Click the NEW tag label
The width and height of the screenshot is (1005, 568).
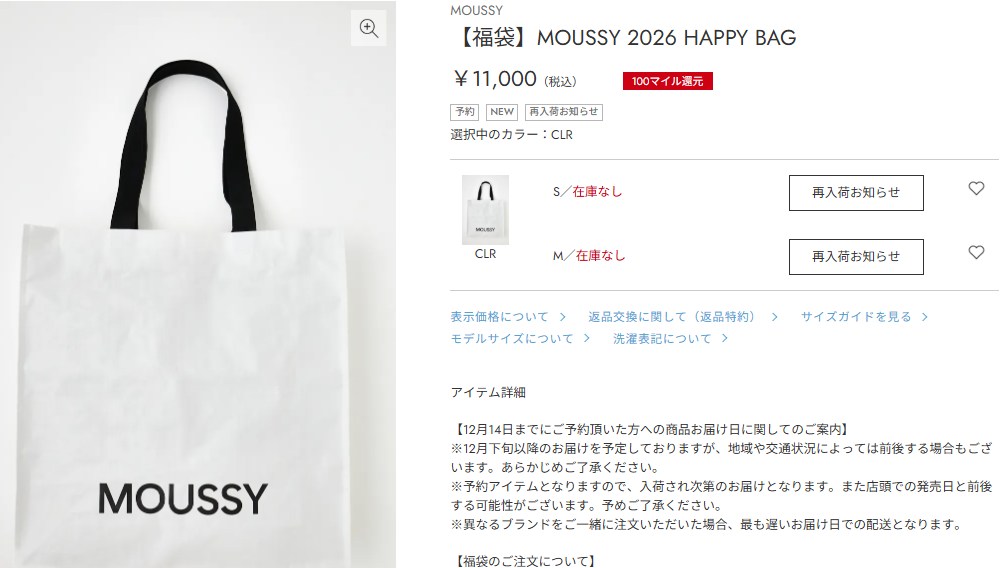coord(502,112)
